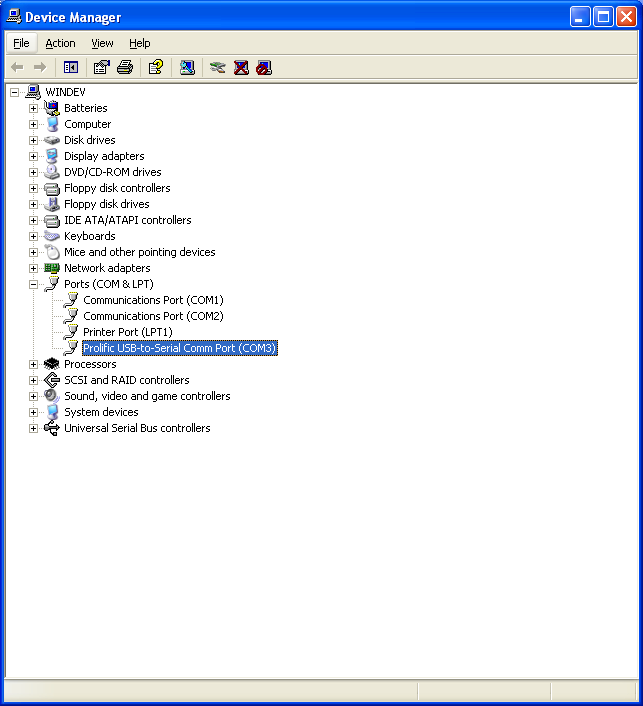The width and height of the screenshot is (643, 706).
Task: Open the File menu
Action: click(21, 43)
